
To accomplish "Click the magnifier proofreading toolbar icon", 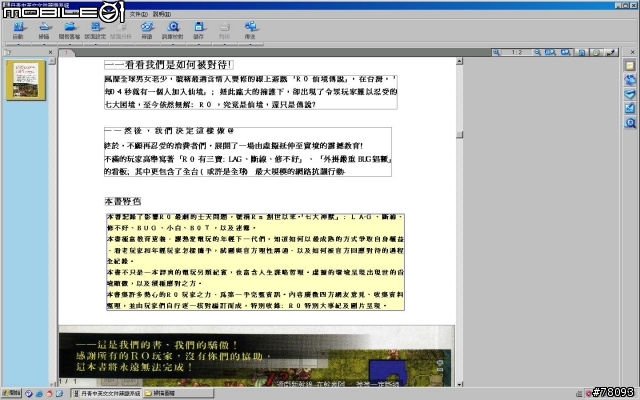I will point(173,30).
